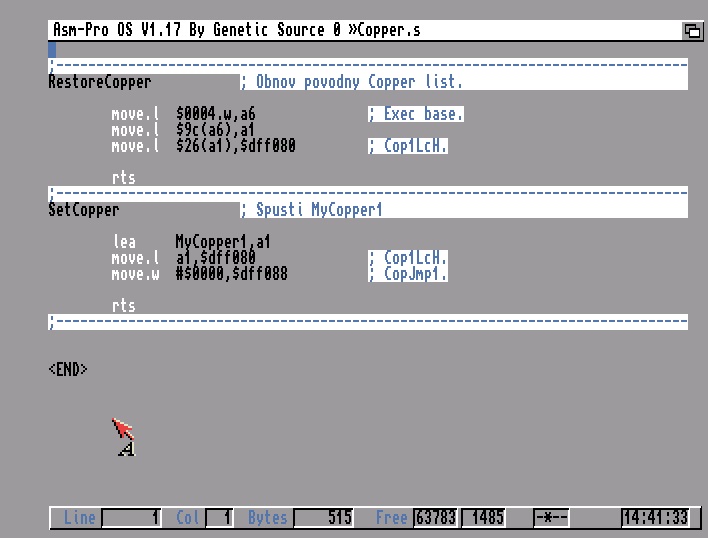Click the 'move.l $9c(a6),a1' instruction
Image resolution: width=708 pixels, height=538 pixels.
[x=183, y=130]
